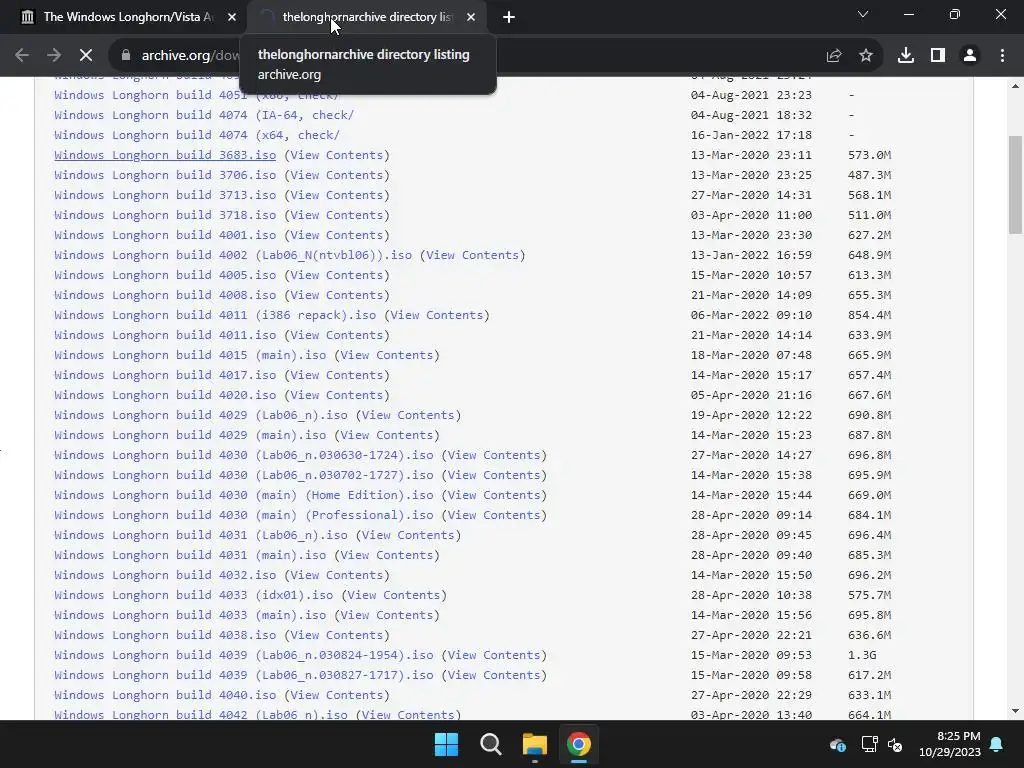Click the browser forward arrow

coord(54,56)
